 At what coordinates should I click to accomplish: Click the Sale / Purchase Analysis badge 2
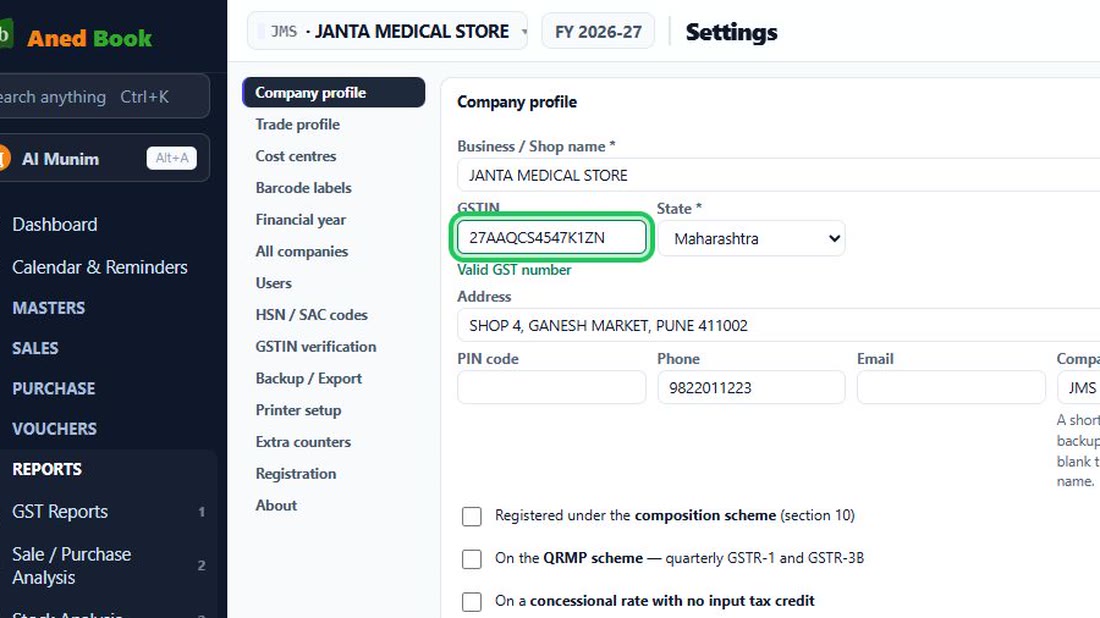(201, 565)
